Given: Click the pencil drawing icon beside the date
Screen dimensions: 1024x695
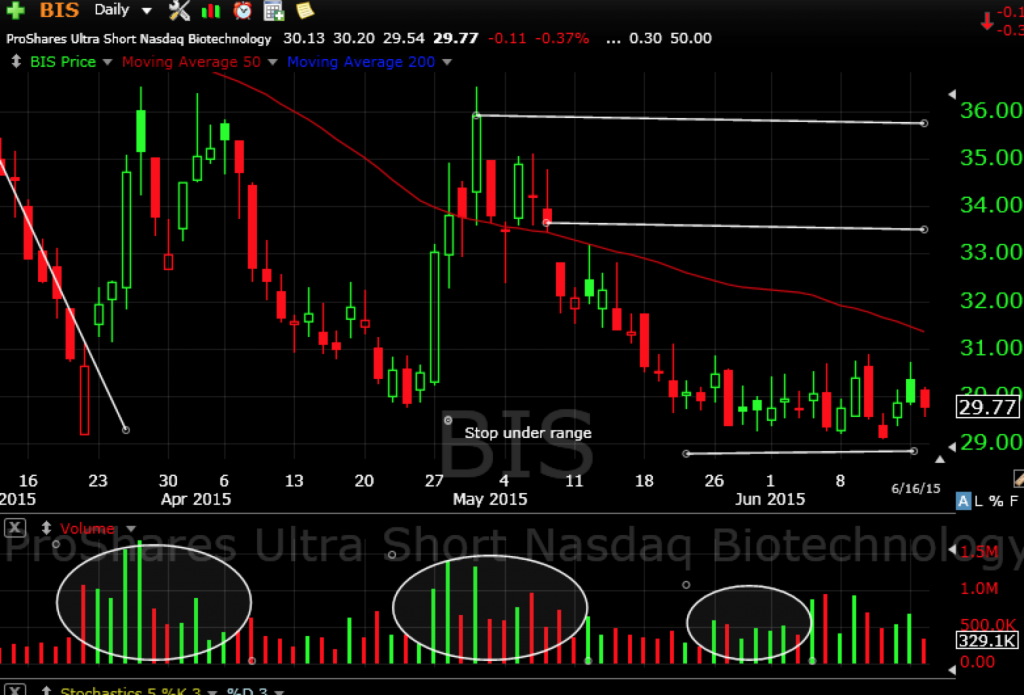Looking at the screenshot, I should (x=1019, y=479).
